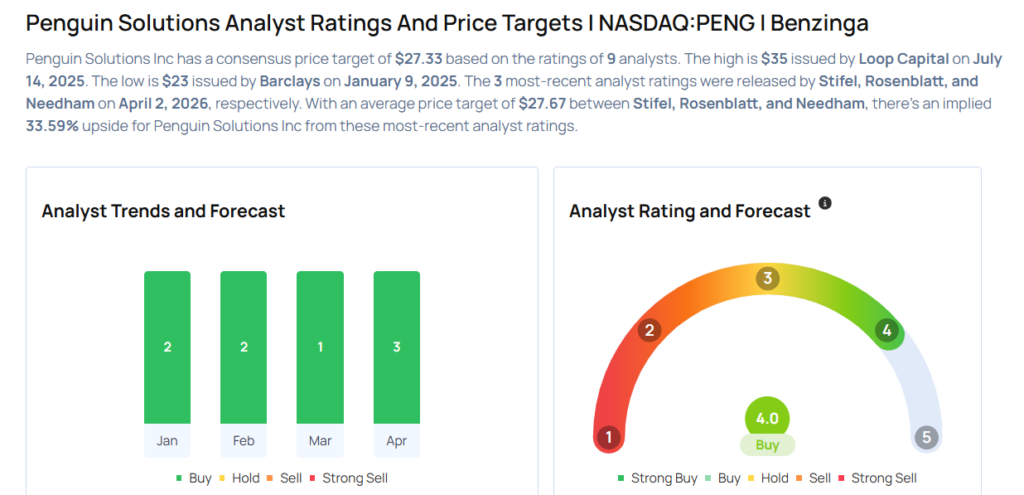Image resolution: width=1024 pixels, height=495 pixels.
Task: Click the Strong Buy legend swatch under gauge
Action: (622, 479)
